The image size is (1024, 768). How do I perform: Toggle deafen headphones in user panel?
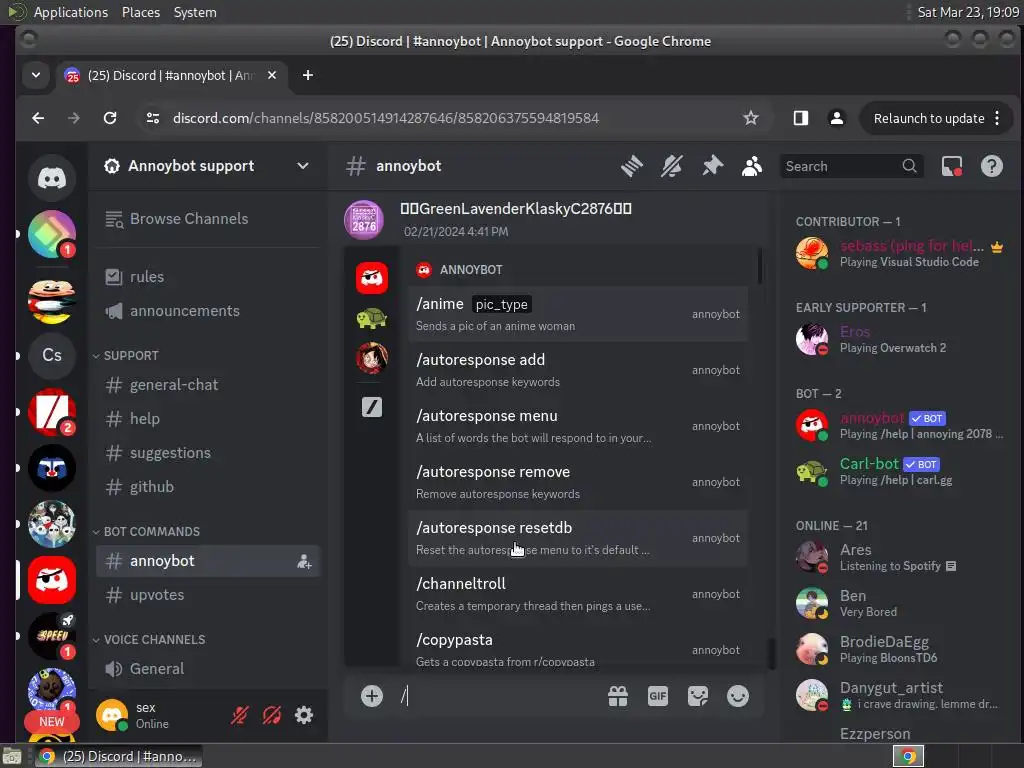click(272, 716)
